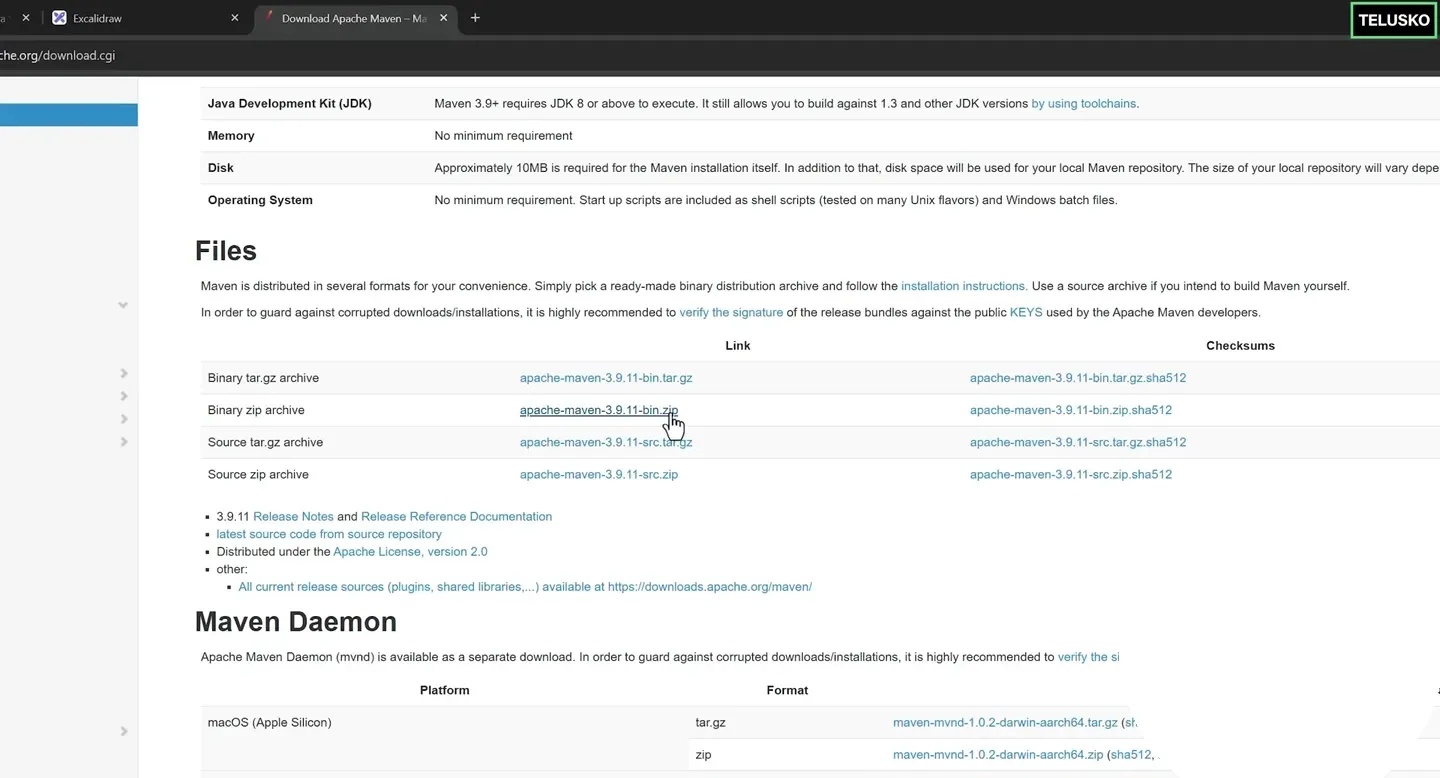Open latest source code from source repository
The width and height of the screenshot is (1440, 778).
[x=329, y=534]
